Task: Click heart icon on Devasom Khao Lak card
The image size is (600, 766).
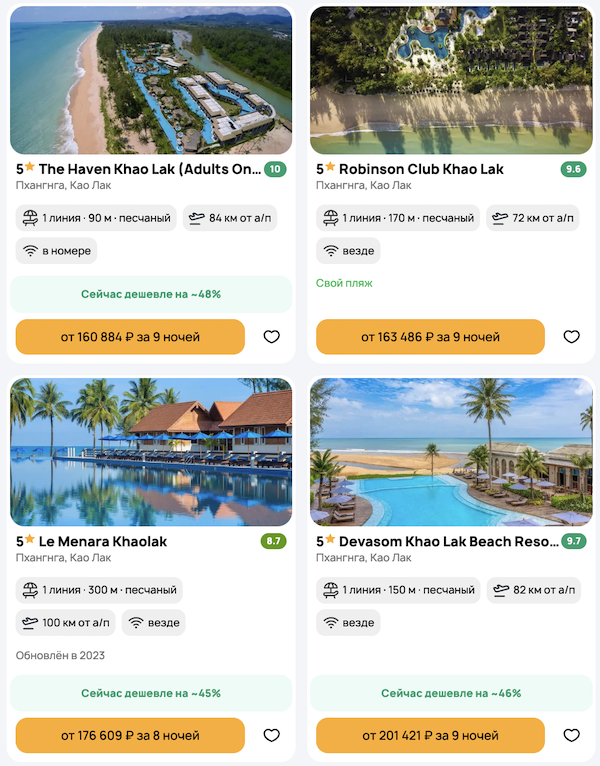Action: tap(571, 735)
